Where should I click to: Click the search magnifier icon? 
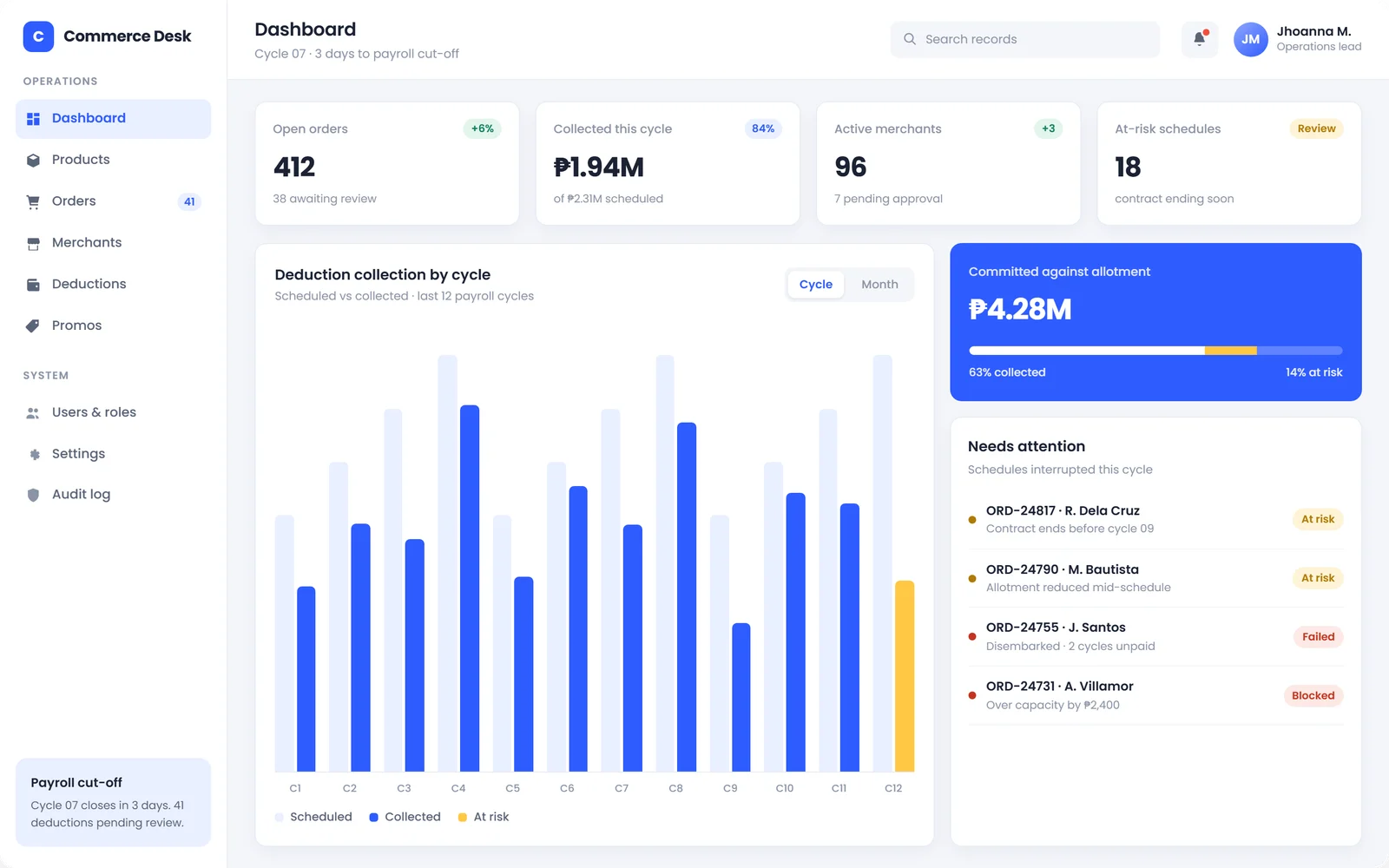[910, 39]
